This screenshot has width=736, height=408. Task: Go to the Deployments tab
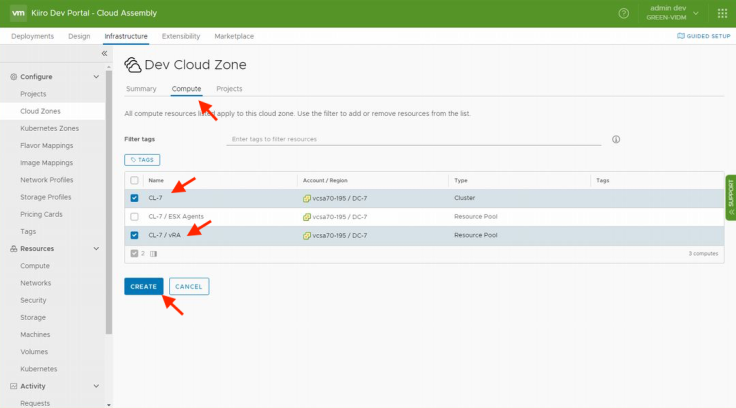pos(32,36)
